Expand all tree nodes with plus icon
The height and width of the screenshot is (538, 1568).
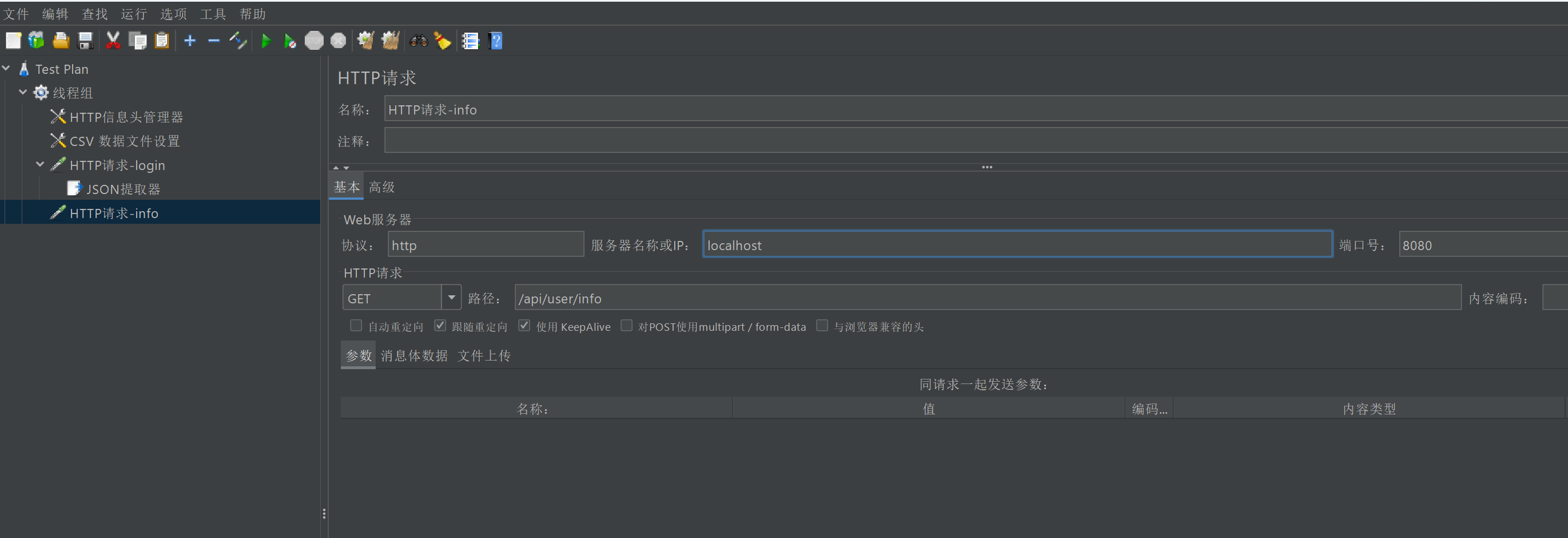(190, 41)
